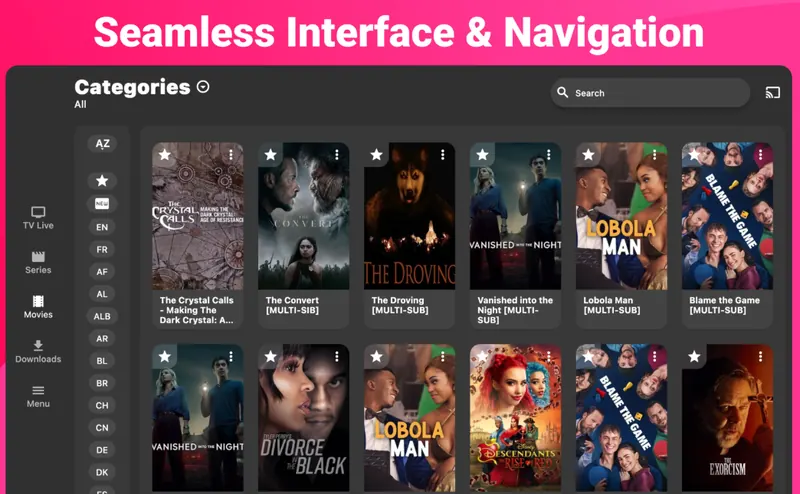The image size is (800, 494).
Task: Click the cast to device icon
Action: (772, 93)
